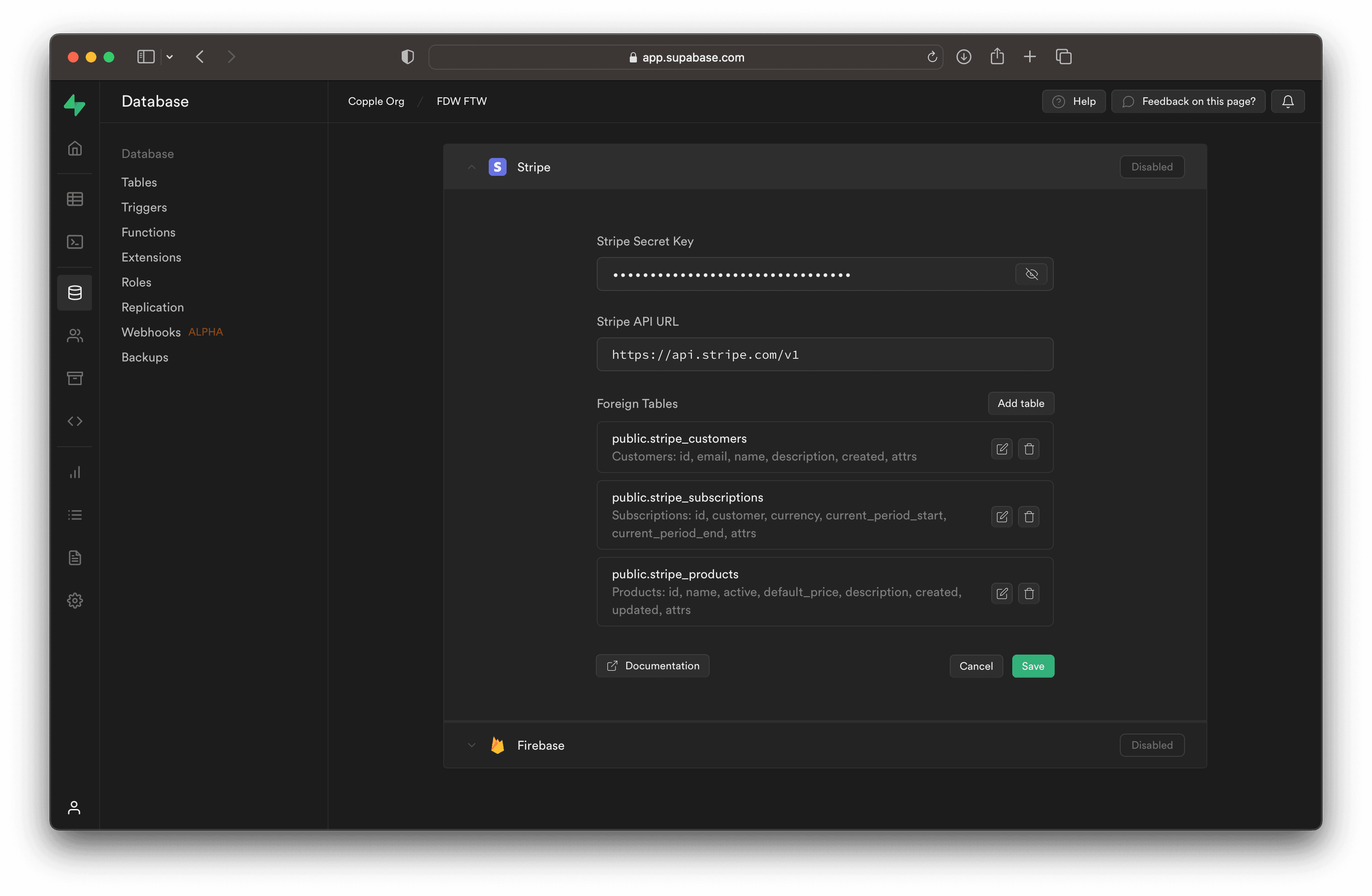The width and height of the screenshot is (1372, 896).
Task: Toggle the Stripe wrapper Disabled switch
Action: coord(1151,167)
